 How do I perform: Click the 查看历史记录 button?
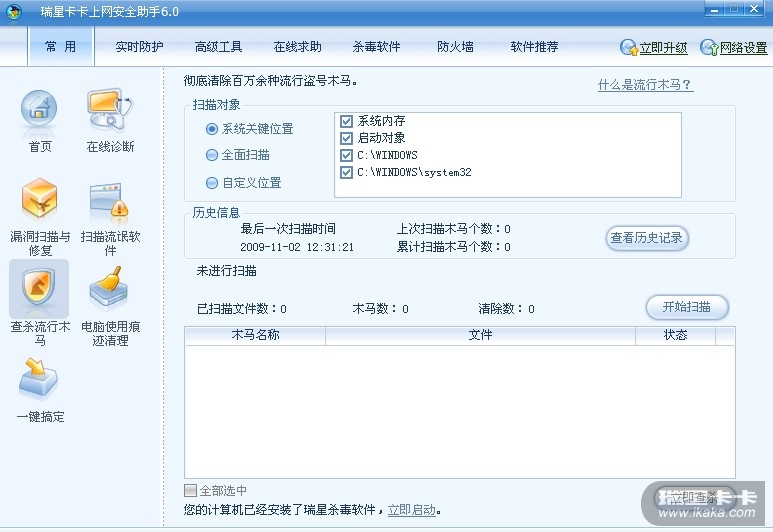pyautogui.click(x=646, y=238)
